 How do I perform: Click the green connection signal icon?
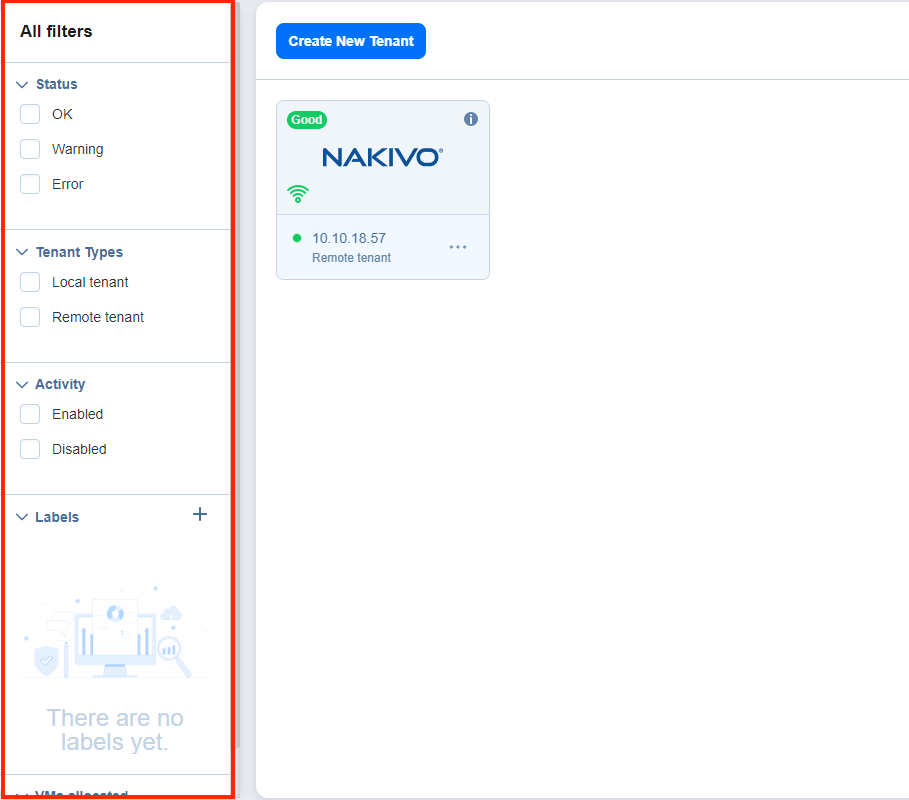298,193
